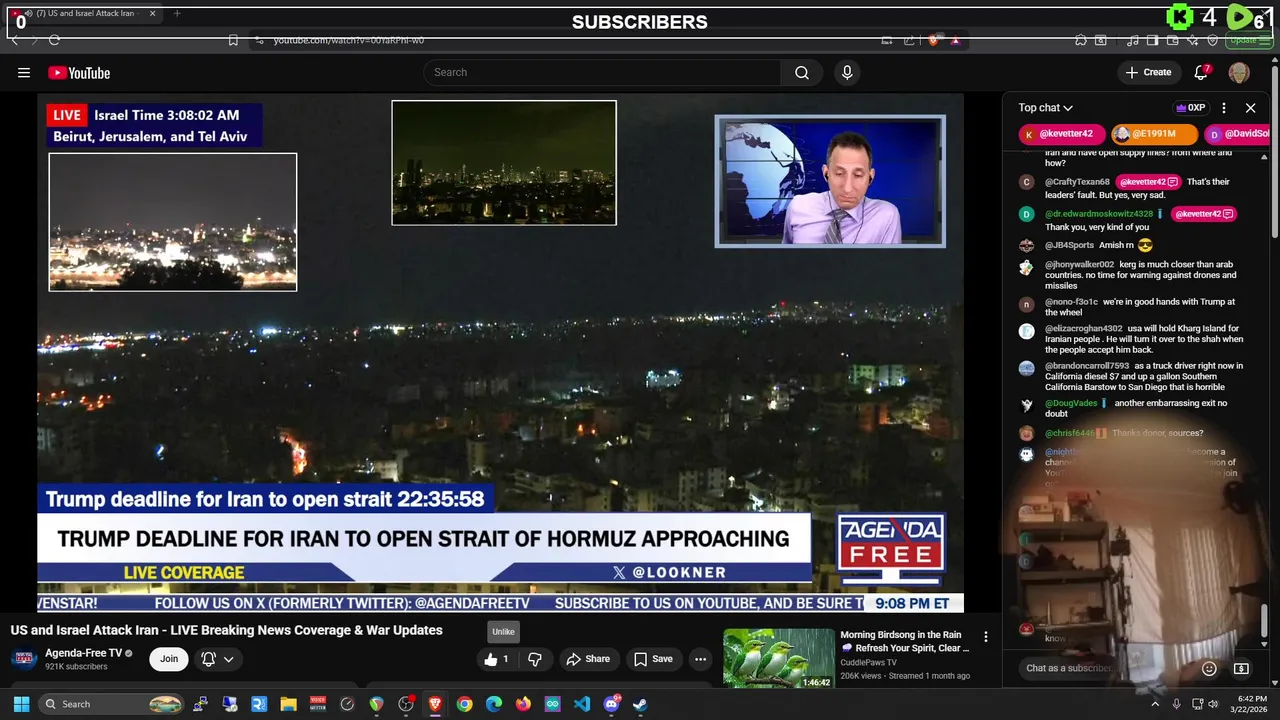Start voice search with microphone icon
The height and width of the screenshot is (720, 1280).
click(847, 72)
